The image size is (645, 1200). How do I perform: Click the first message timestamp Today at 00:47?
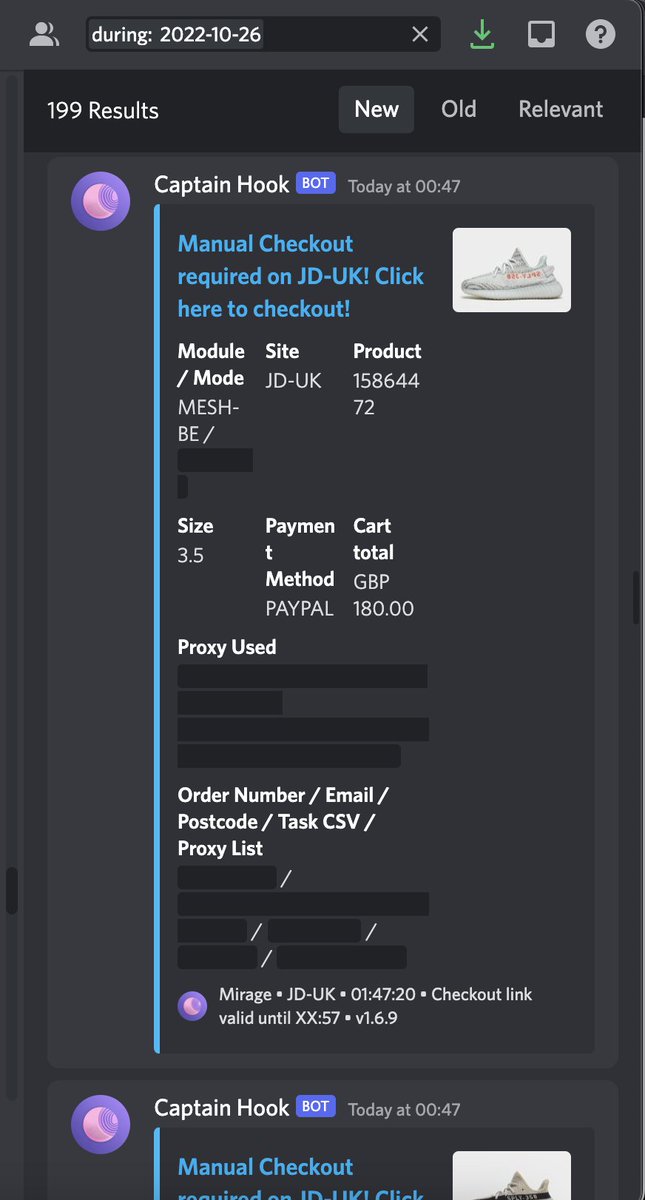[x=404, y=186]
